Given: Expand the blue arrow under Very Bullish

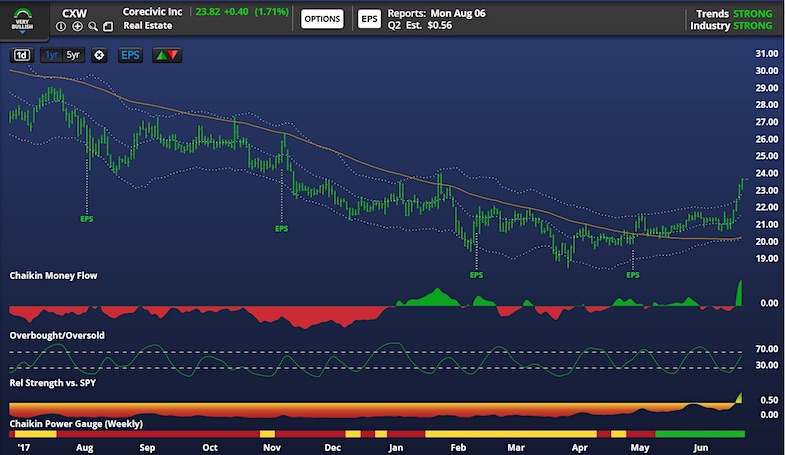Looking at the screenshot, I should [23, 32].
